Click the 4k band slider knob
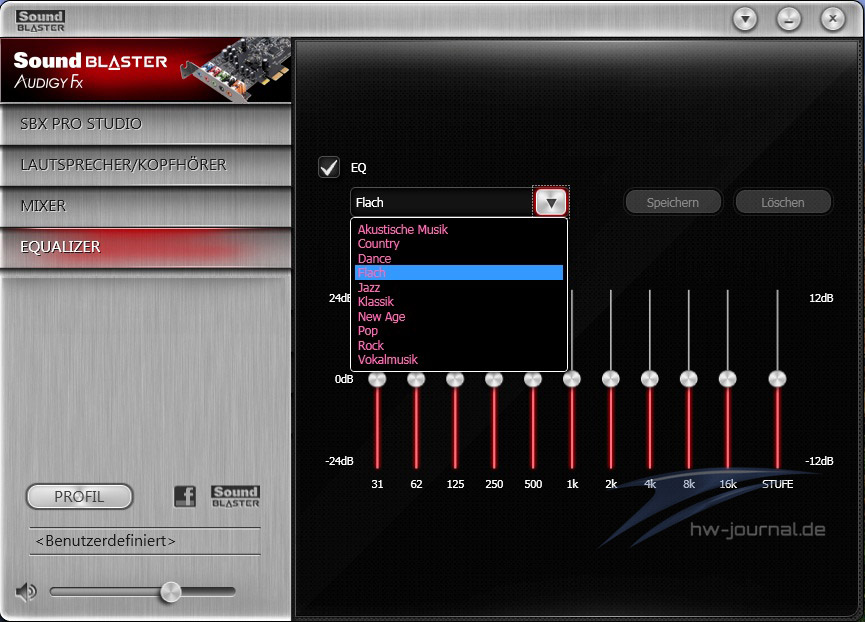The width and height of the screenshot is (865, 622). tap(650, 379)
